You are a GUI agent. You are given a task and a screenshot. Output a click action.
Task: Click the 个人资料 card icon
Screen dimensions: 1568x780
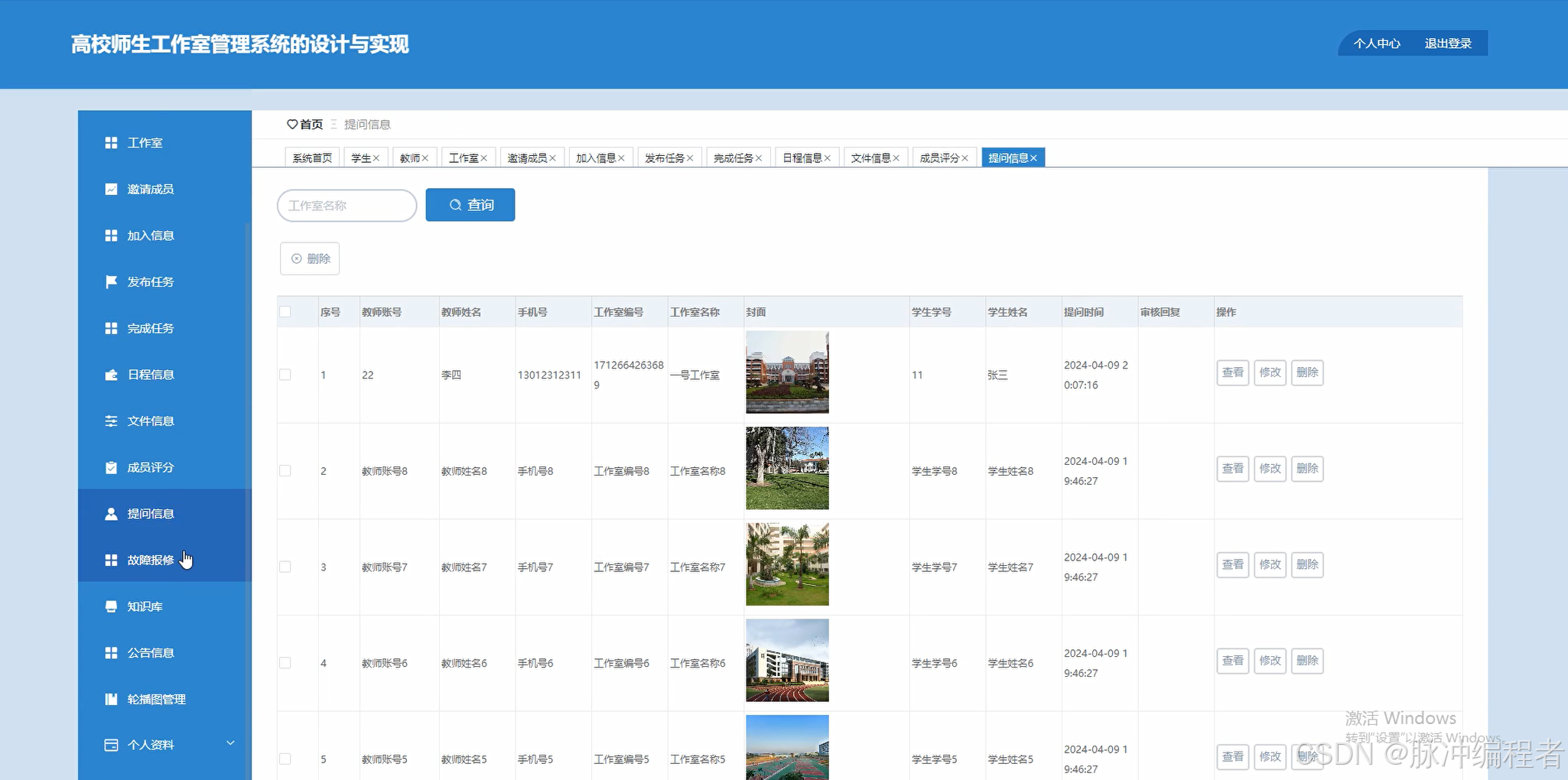tap(111, 745)
